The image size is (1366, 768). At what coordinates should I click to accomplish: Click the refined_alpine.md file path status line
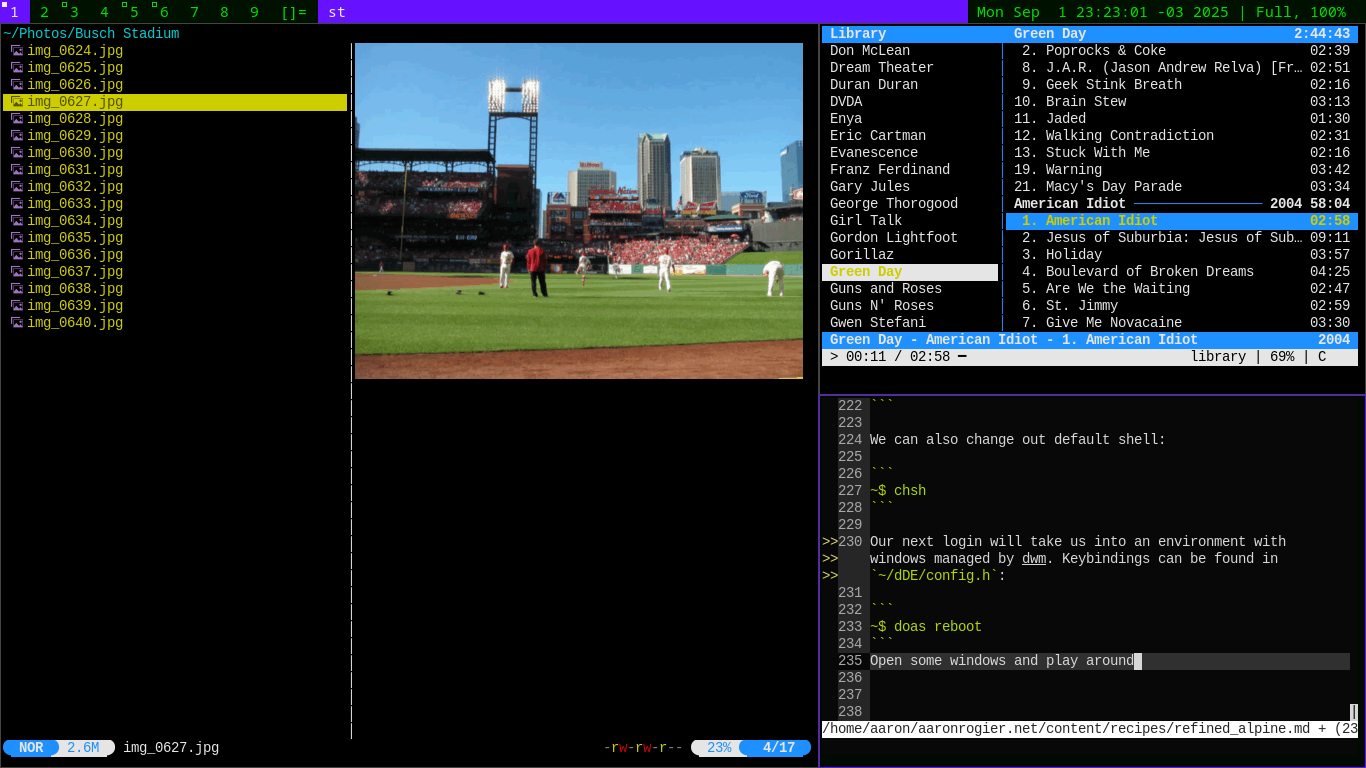click(1090, 729)
